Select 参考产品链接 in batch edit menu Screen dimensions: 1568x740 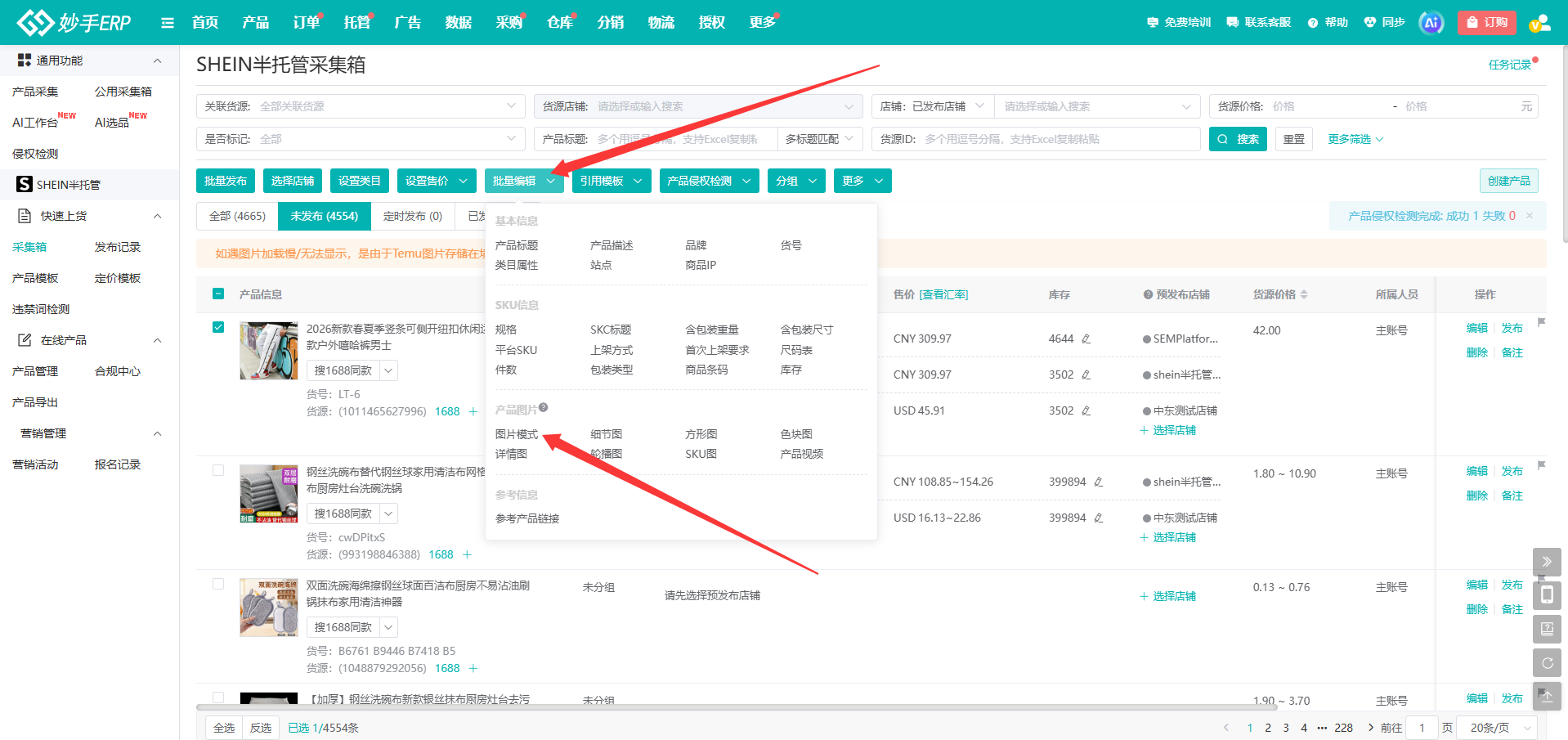coord(527,518)
